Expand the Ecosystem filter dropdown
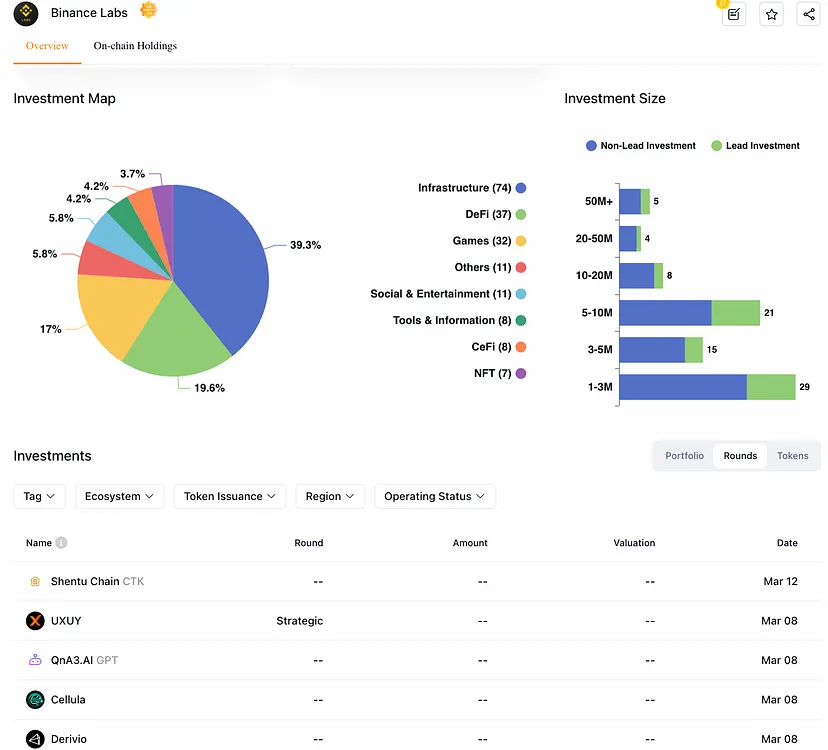The width and height of the screenshot is (828, 750). pos(119,496)
